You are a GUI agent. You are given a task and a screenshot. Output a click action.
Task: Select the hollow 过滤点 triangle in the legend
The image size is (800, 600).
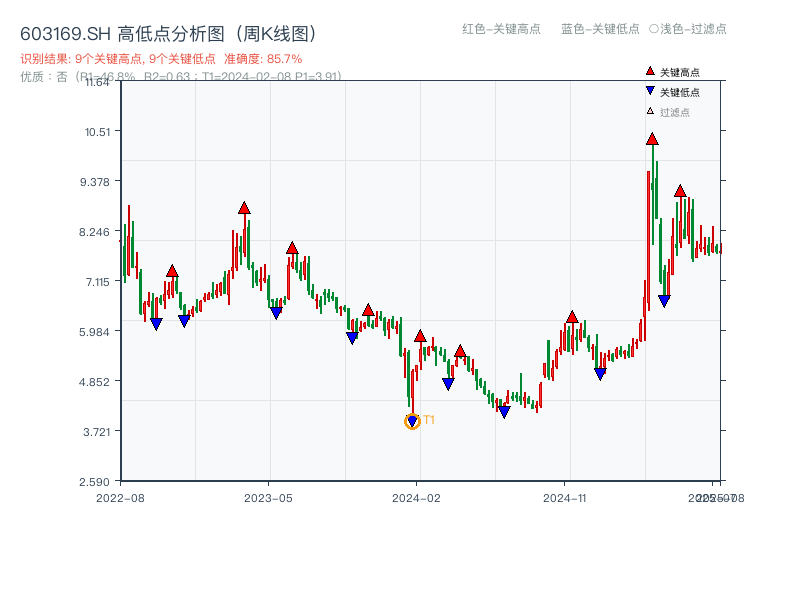click(650, 110)
